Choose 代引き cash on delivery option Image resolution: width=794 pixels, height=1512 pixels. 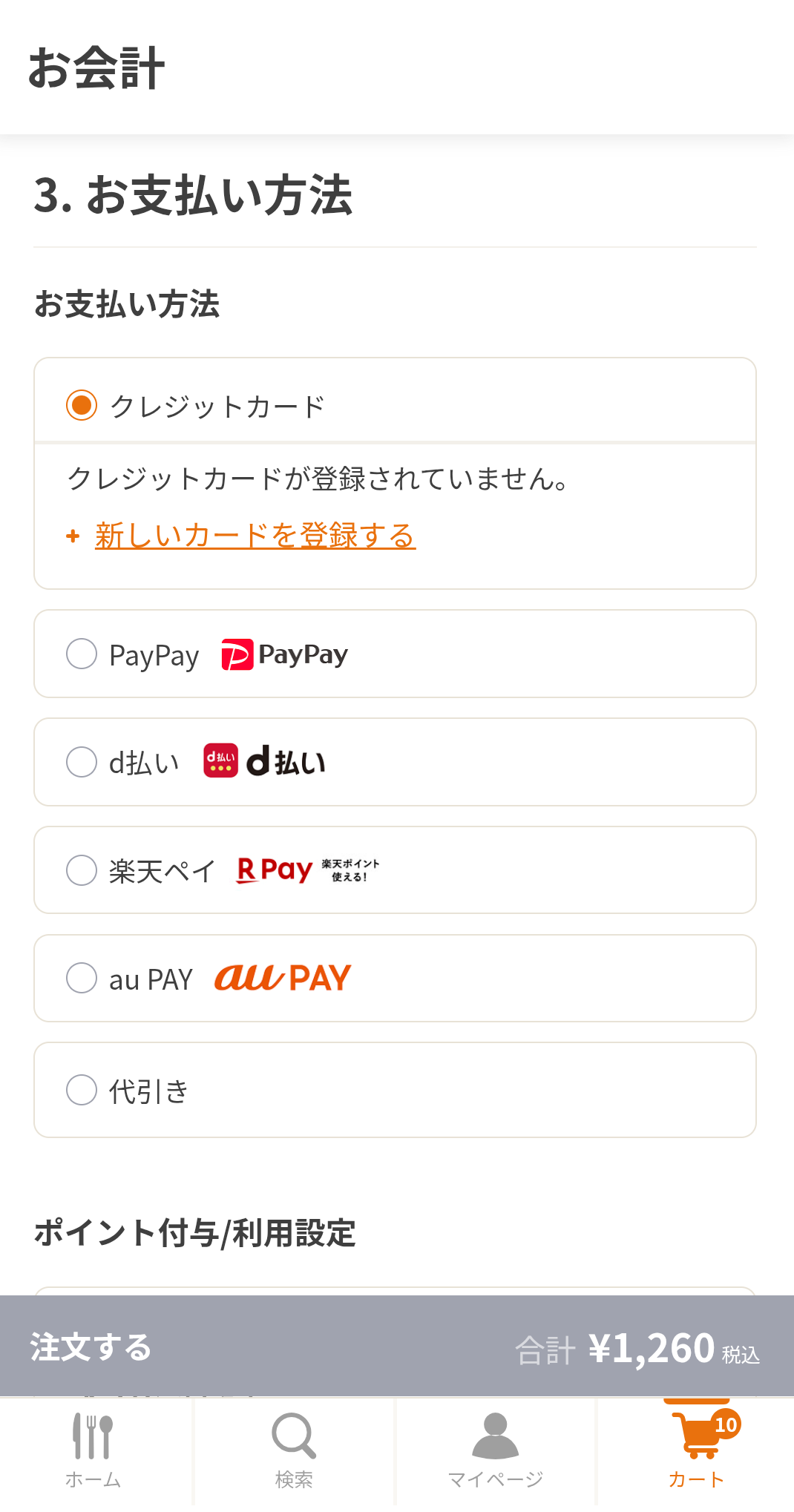point(82,1090)
